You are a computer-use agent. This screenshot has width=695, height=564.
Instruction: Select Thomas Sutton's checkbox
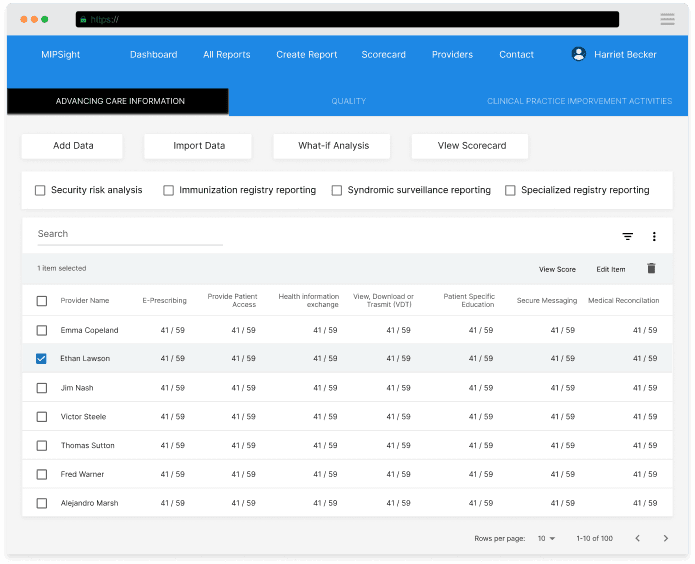42,446
